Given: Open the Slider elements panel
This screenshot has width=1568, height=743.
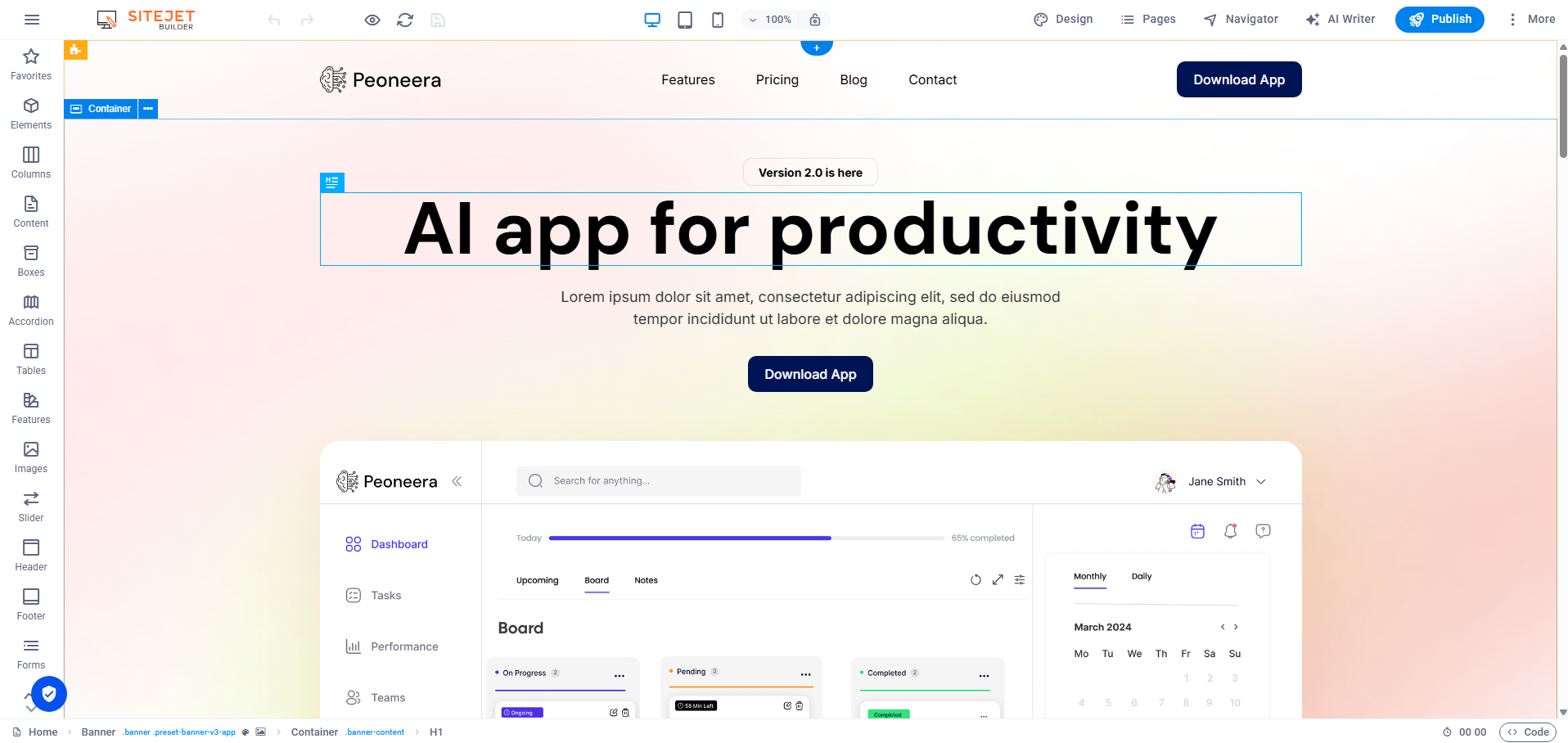Looking at the screenshot, I should [x=31, y=506].
